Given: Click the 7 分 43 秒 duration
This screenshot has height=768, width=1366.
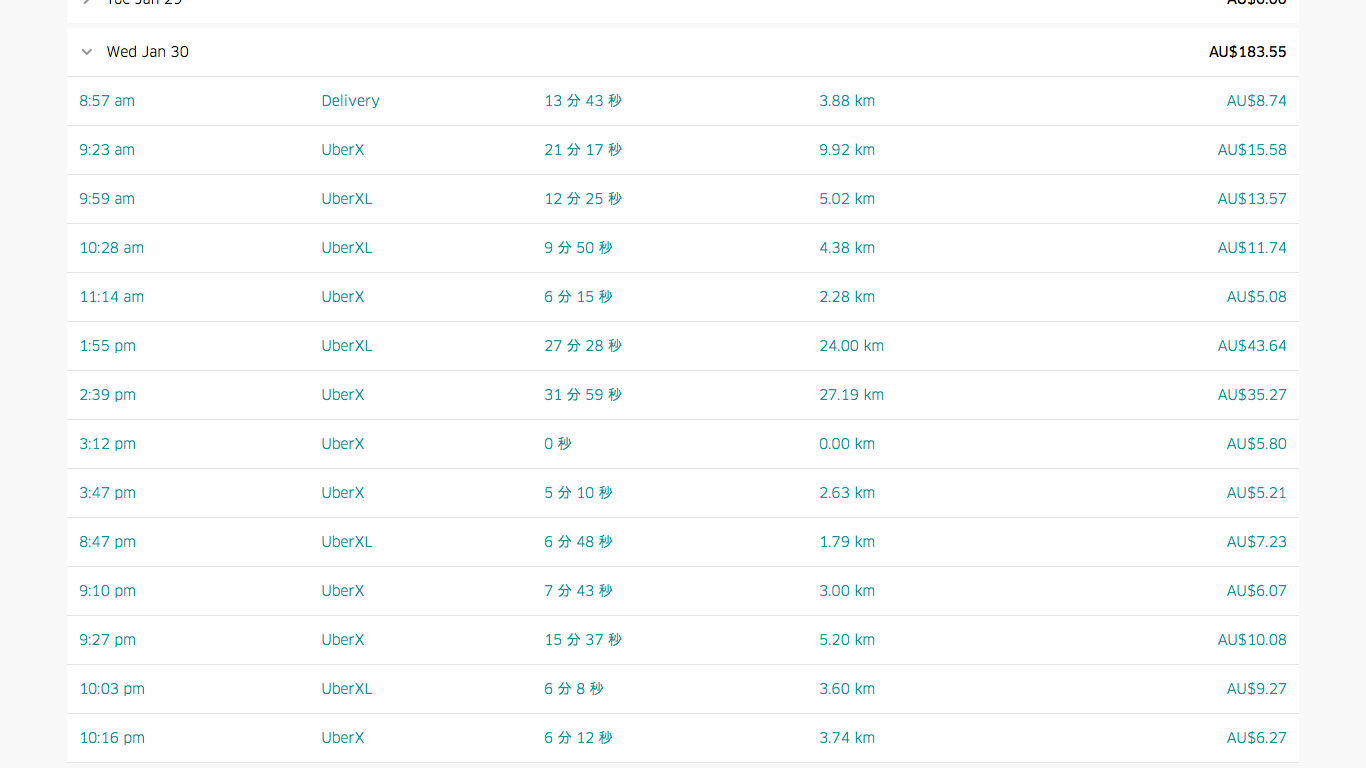Looking at the screenshot, I should [x=579, y=591].
